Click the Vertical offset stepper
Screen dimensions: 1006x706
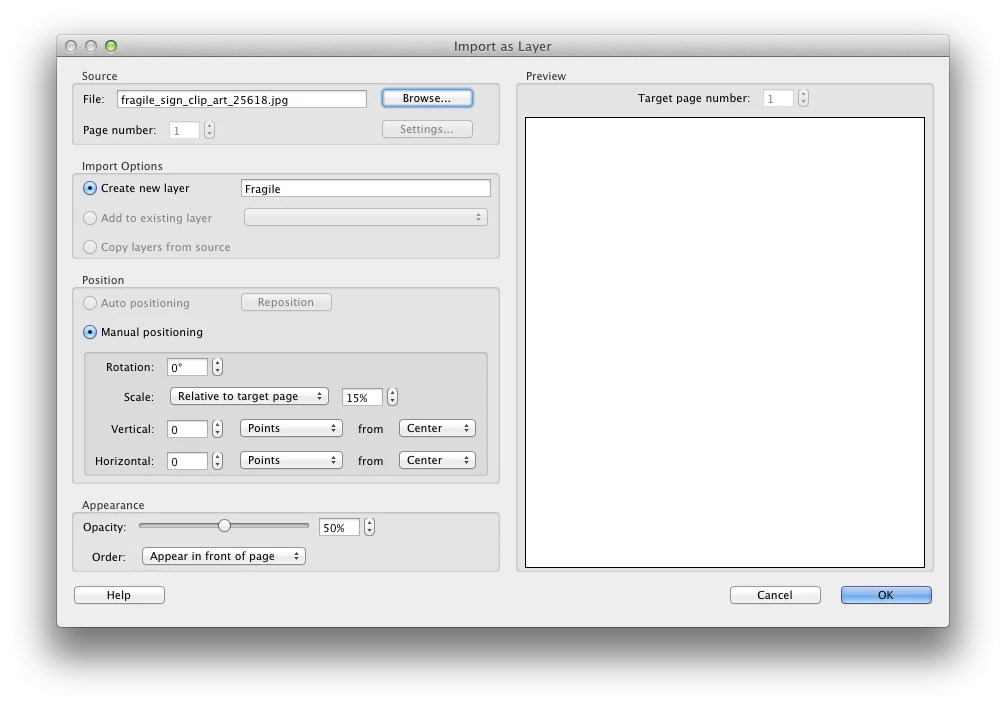217,429
